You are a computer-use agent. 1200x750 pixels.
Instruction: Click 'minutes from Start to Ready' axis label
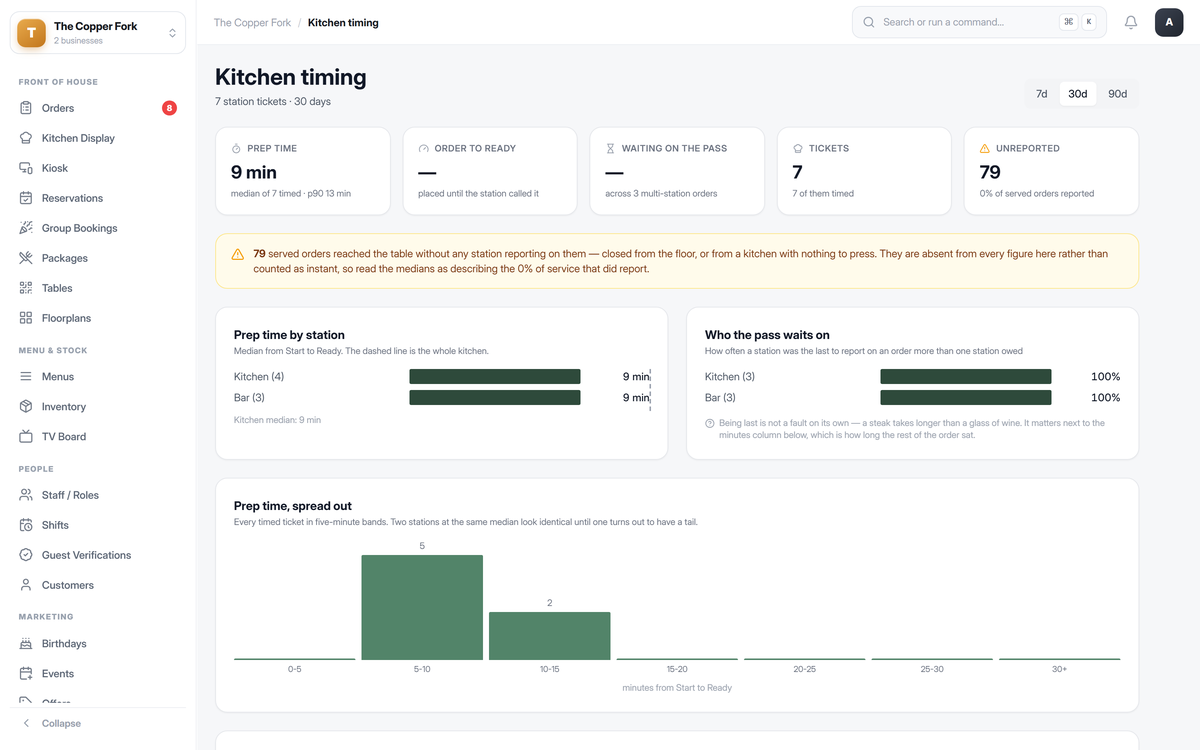coord(677,687)
